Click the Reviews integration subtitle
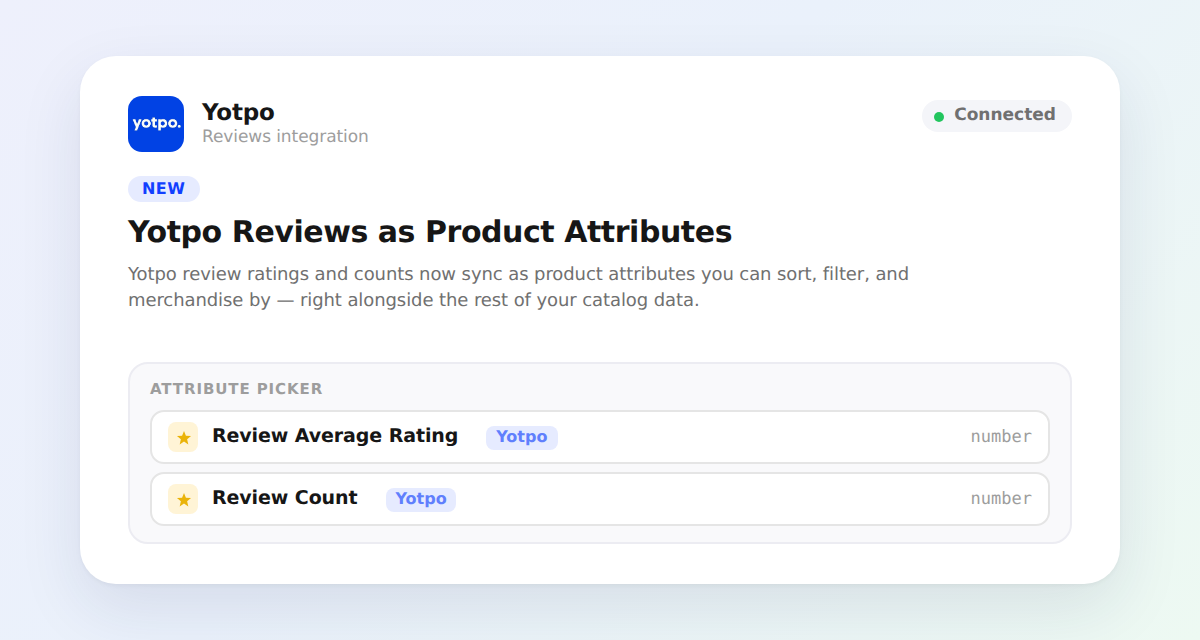The height and width of the screenshot is (640, 1200). pyautogui.click(x=285, y=137)
